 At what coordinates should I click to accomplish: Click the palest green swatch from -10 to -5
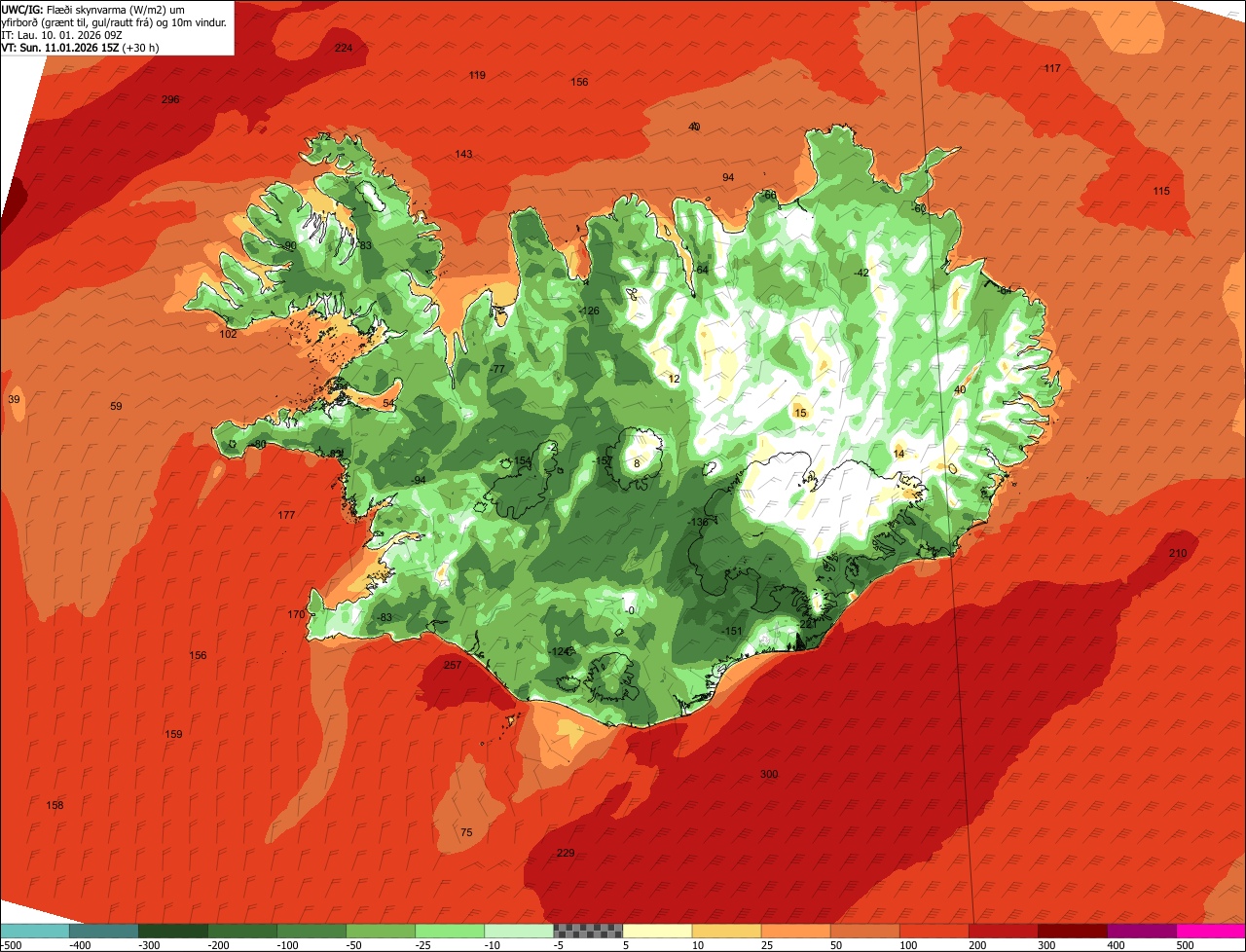[x=519, y=931]
